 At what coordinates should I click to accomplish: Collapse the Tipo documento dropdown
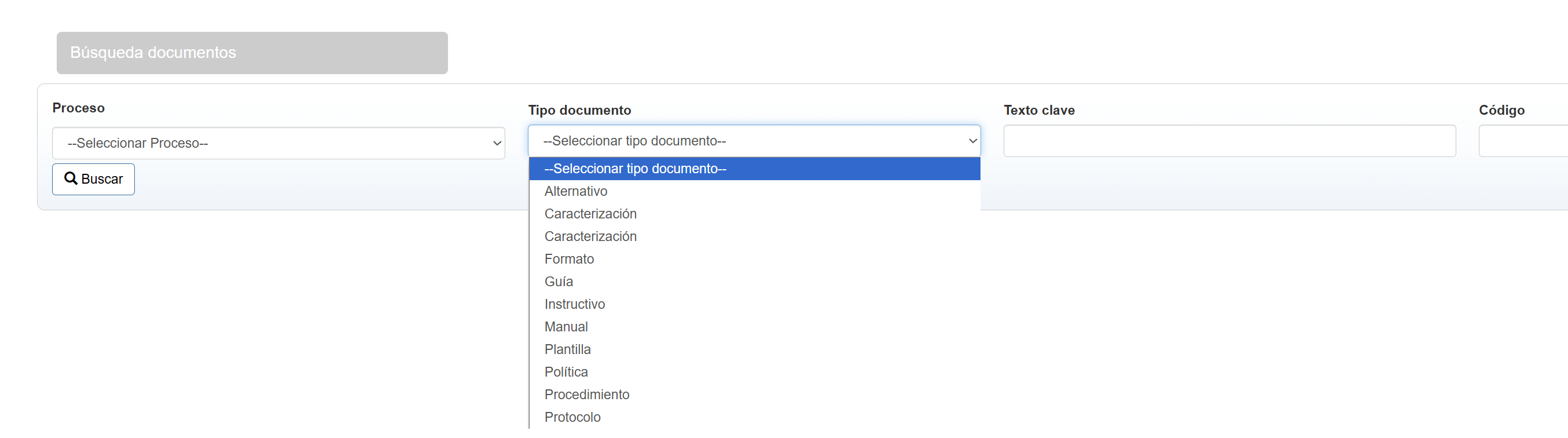754,141
